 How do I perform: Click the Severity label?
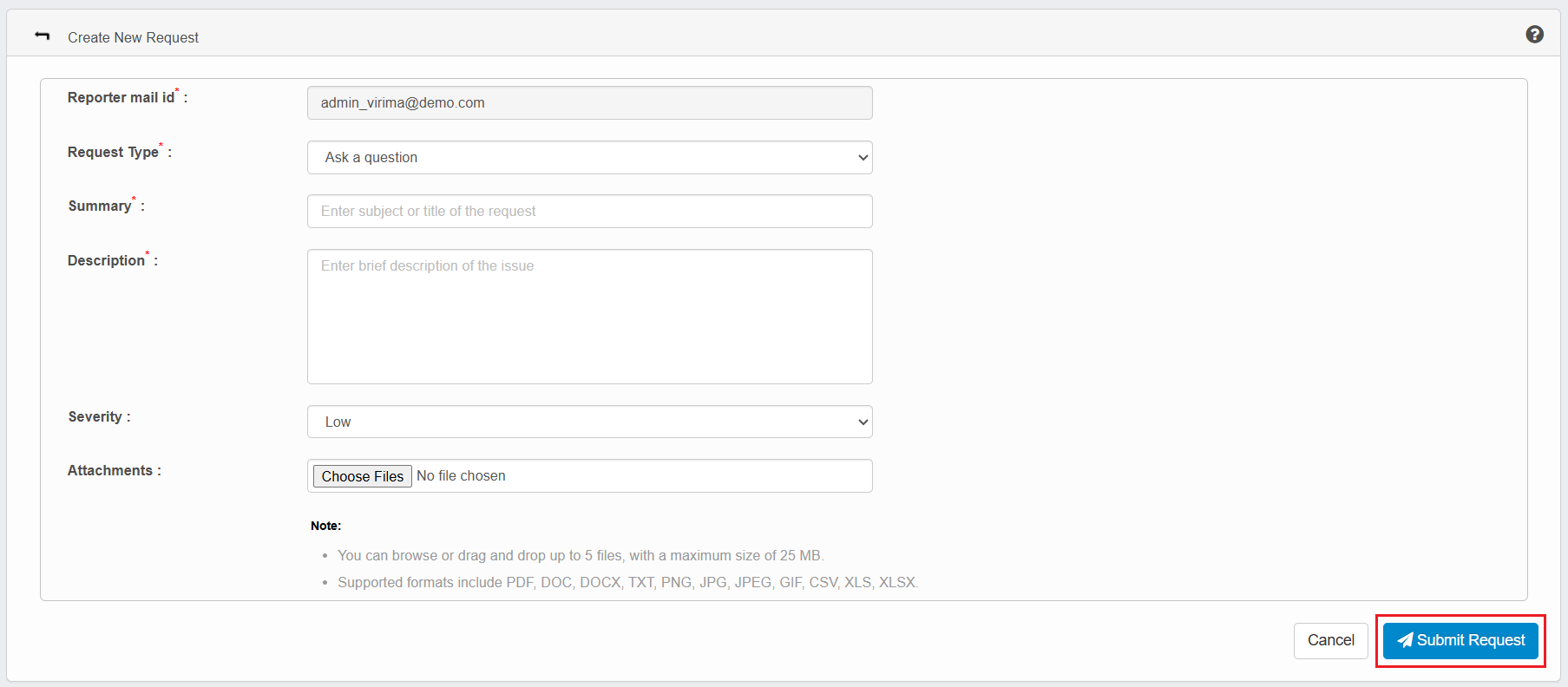tap(95, 417)
